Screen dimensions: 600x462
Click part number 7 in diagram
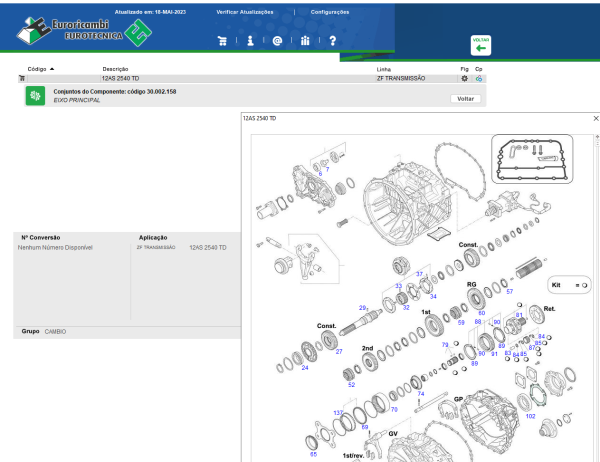pyautogui.click(x=327, y=169)
